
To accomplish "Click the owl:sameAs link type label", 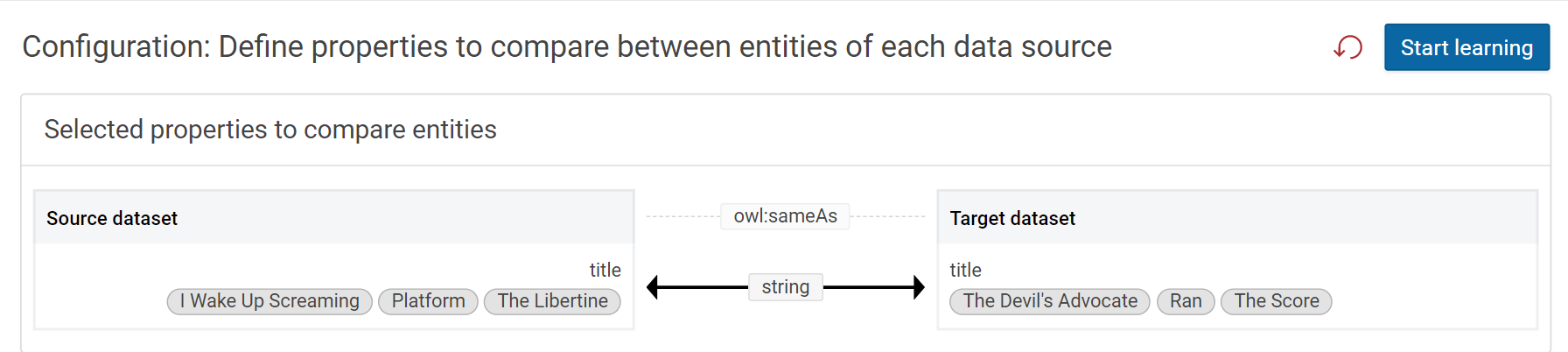I will pyautogui.click(x=785, y=216).
